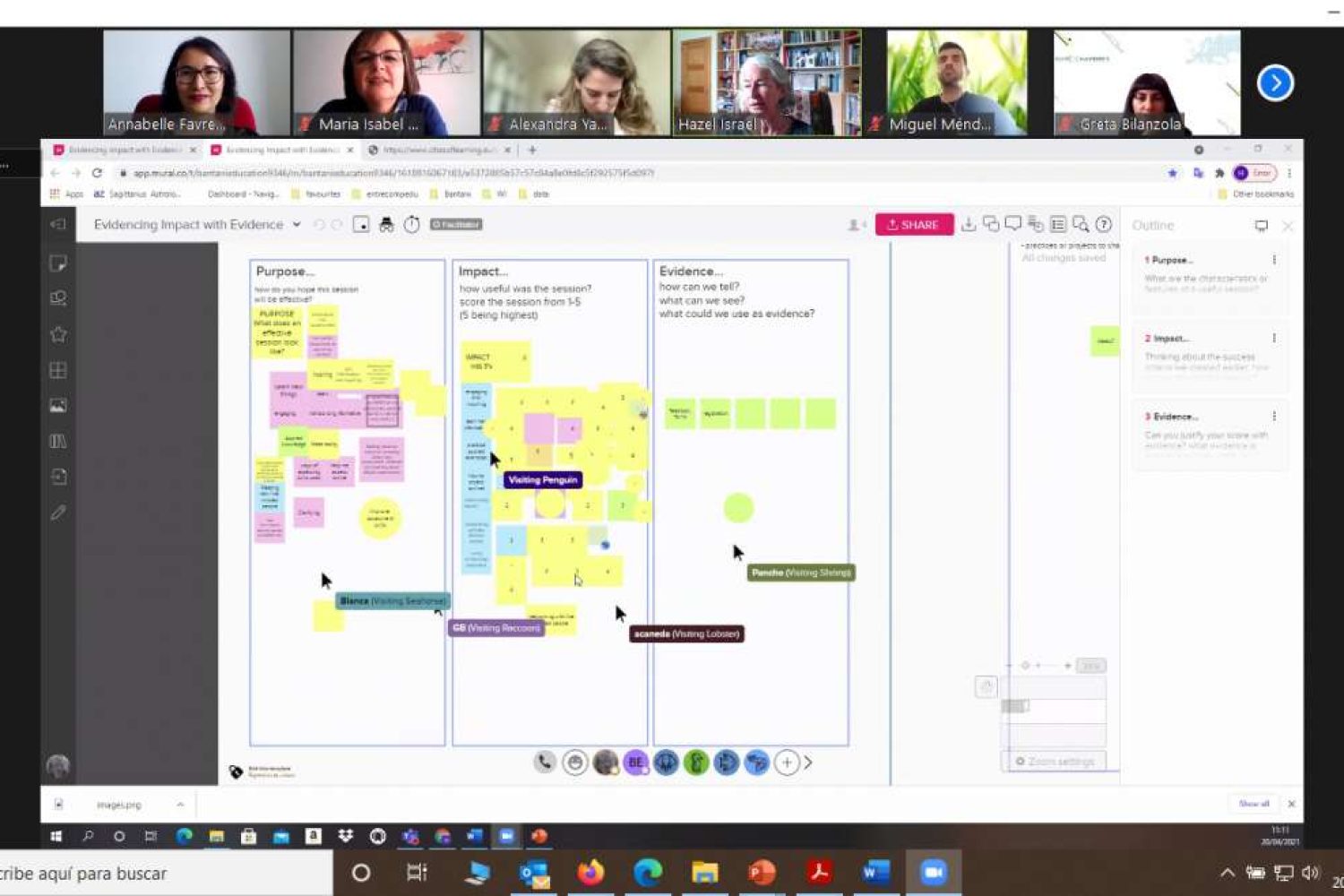
Task: Open Zoom settings in minimap
Action: (x=1055, y=761)
